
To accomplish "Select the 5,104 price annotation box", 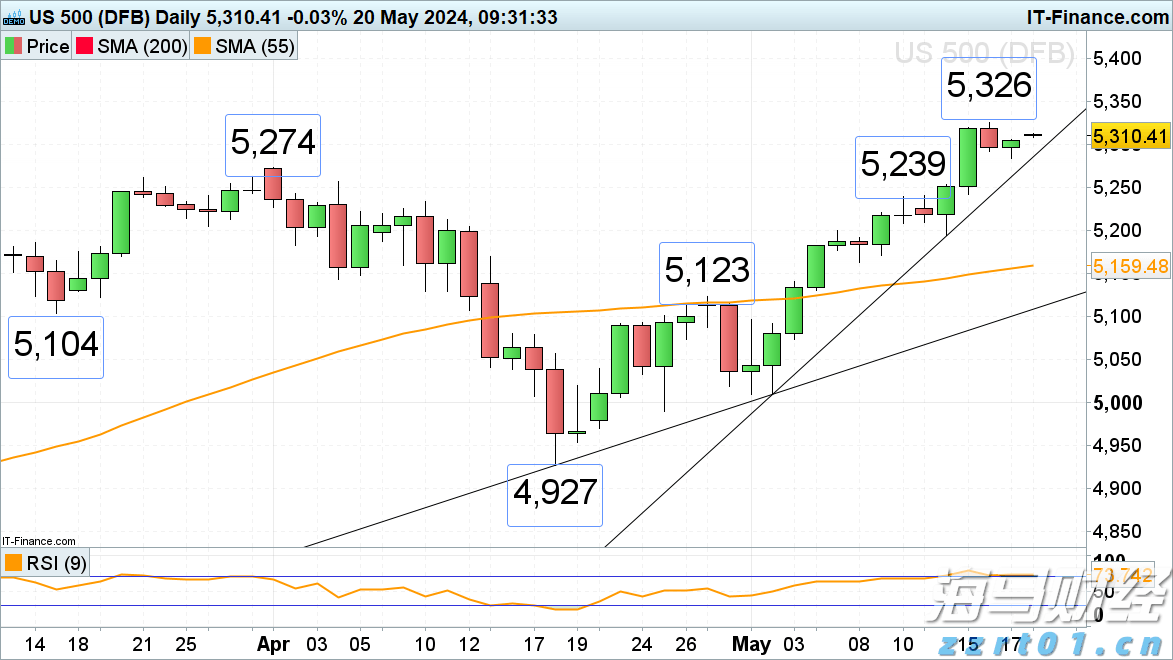I will 55,345.
